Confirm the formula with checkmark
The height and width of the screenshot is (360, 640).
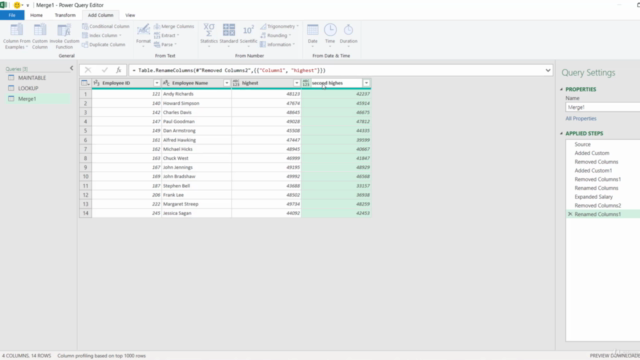[x=104, y=70]
